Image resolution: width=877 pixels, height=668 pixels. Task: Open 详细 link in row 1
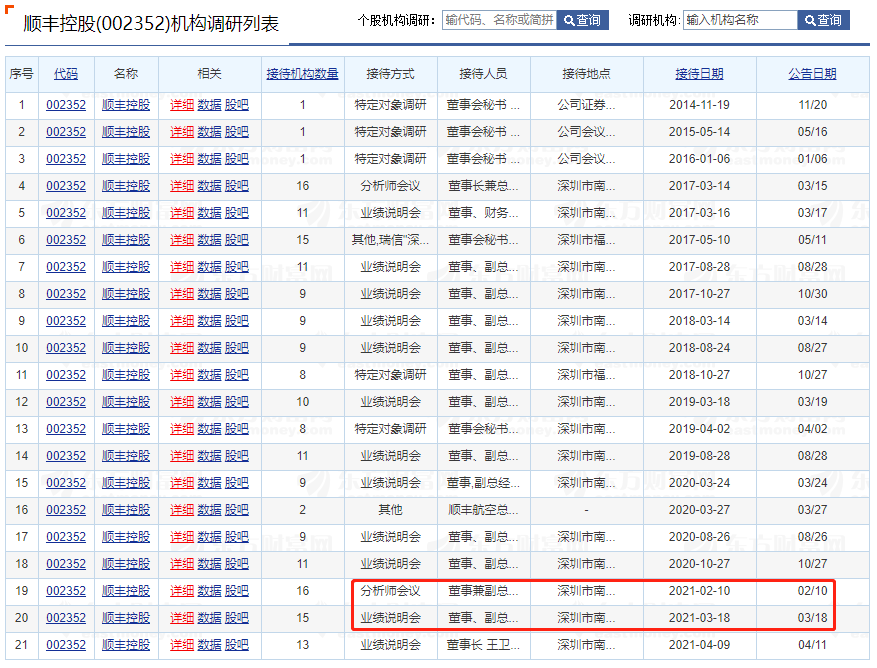coord(182,105)
